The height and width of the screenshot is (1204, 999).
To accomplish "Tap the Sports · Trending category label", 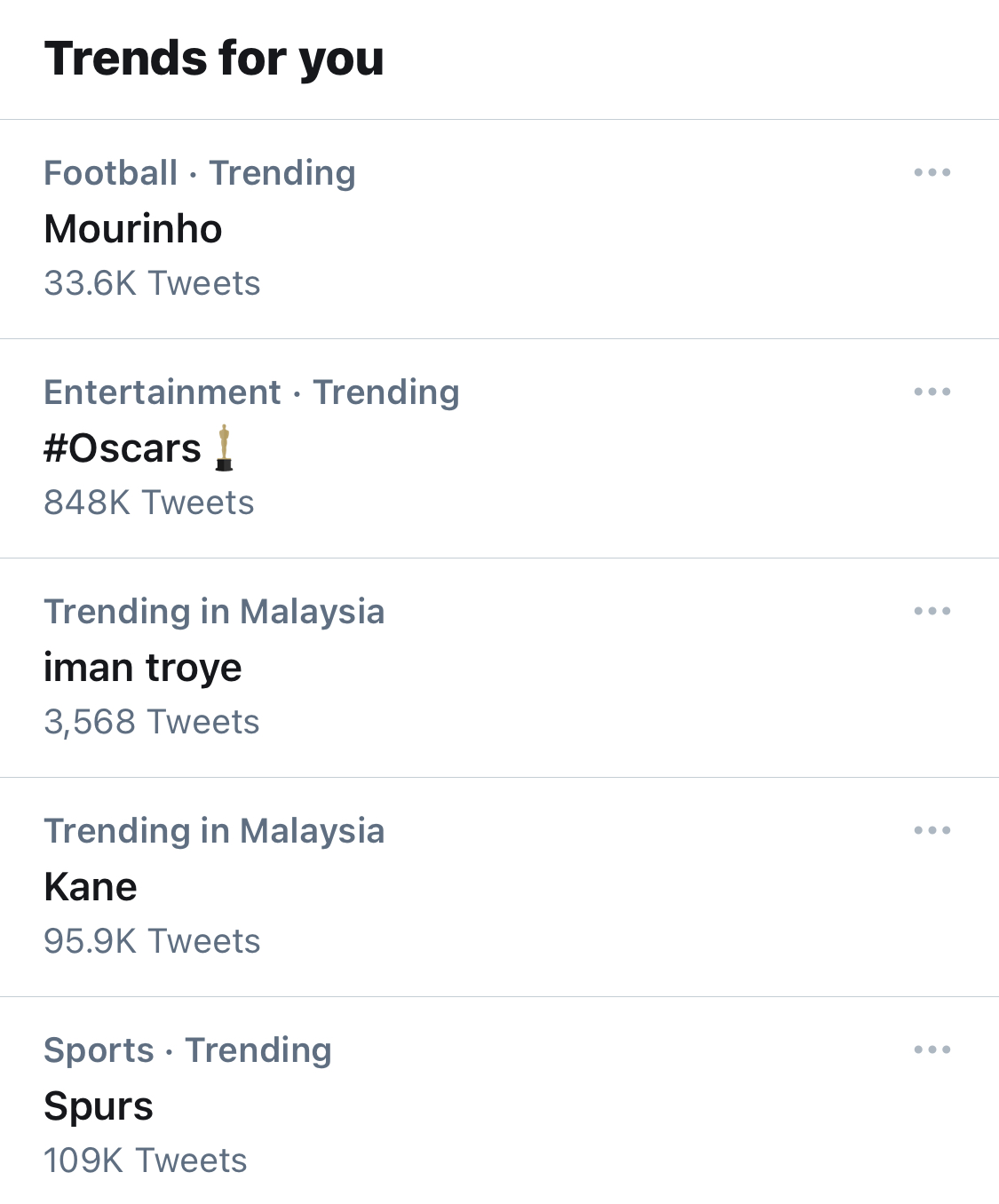I will (x=187, y=1050).
